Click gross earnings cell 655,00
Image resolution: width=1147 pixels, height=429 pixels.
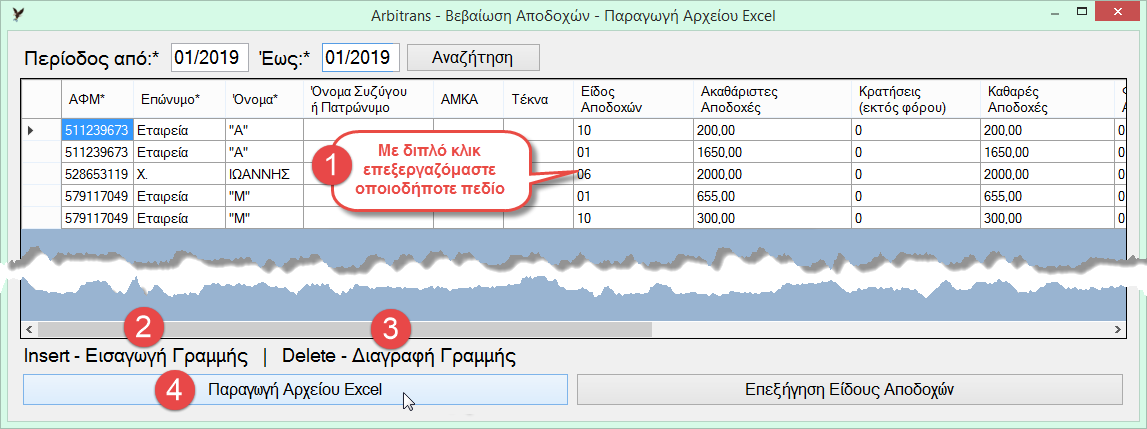point(772,196)
